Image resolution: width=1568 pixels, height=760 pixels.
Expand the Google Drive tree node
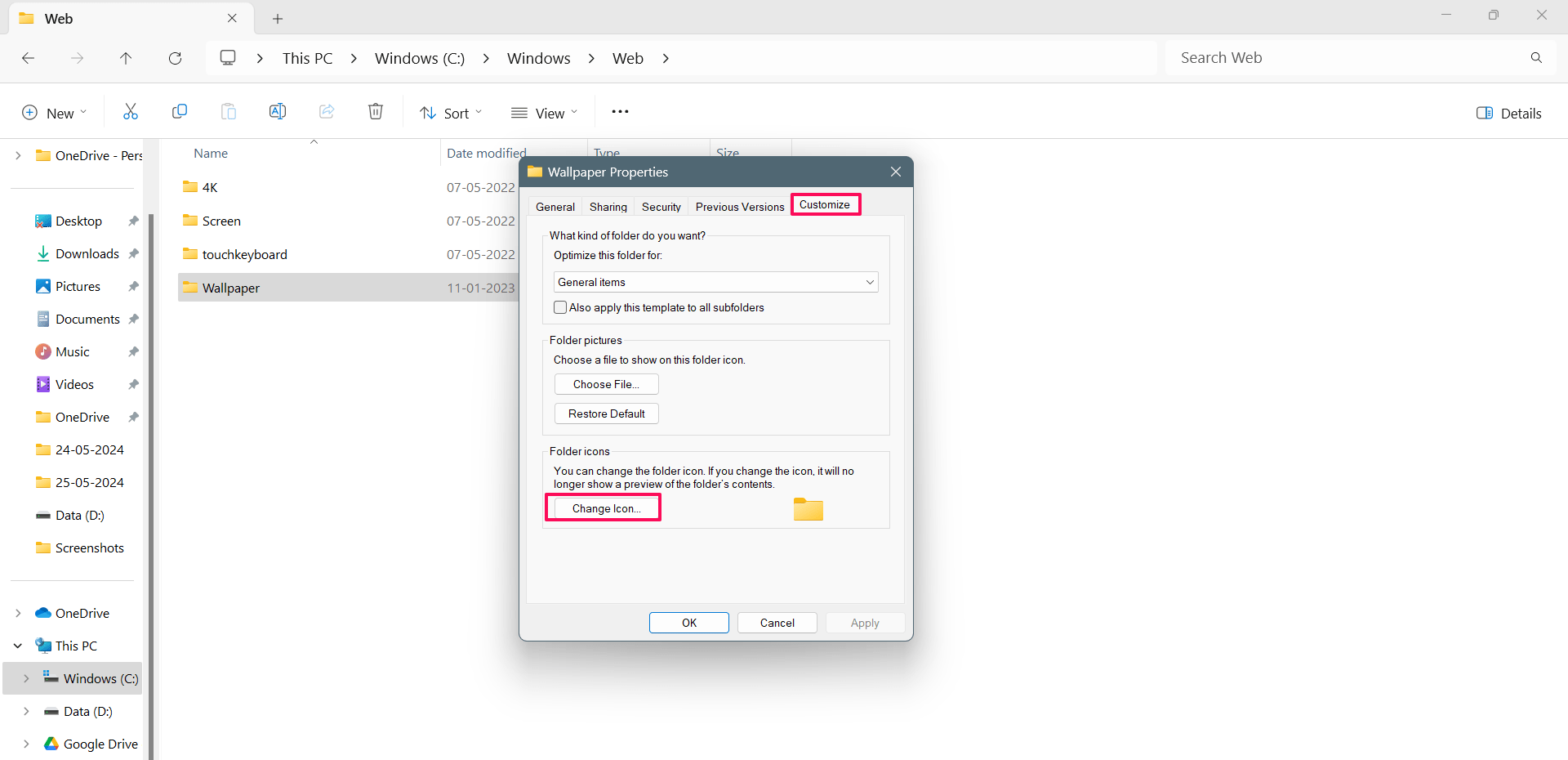click(x=26, y=744)
